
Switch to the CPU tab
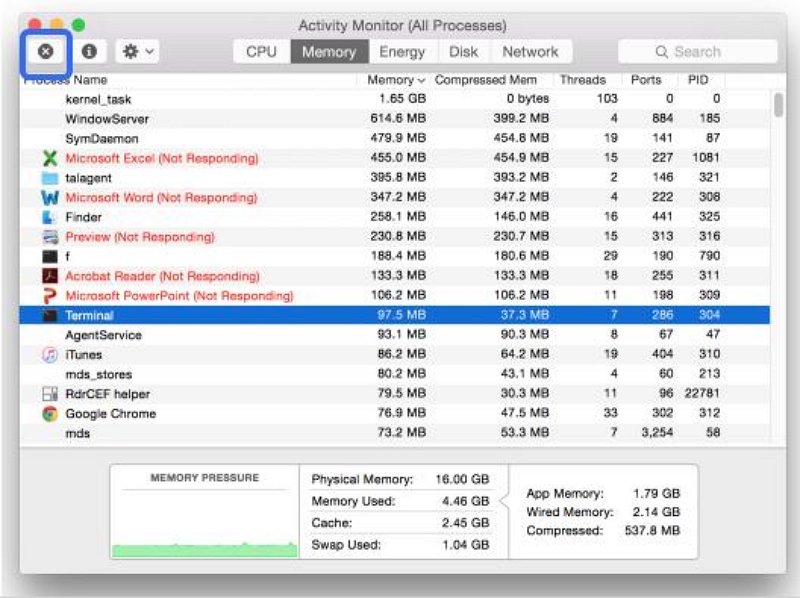point(261,52)
